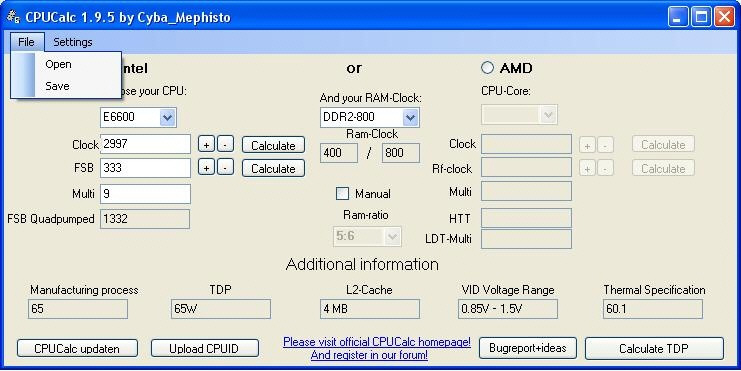Open the Settings menu
This screenshot has height=371, width=741.
[72, 42]
